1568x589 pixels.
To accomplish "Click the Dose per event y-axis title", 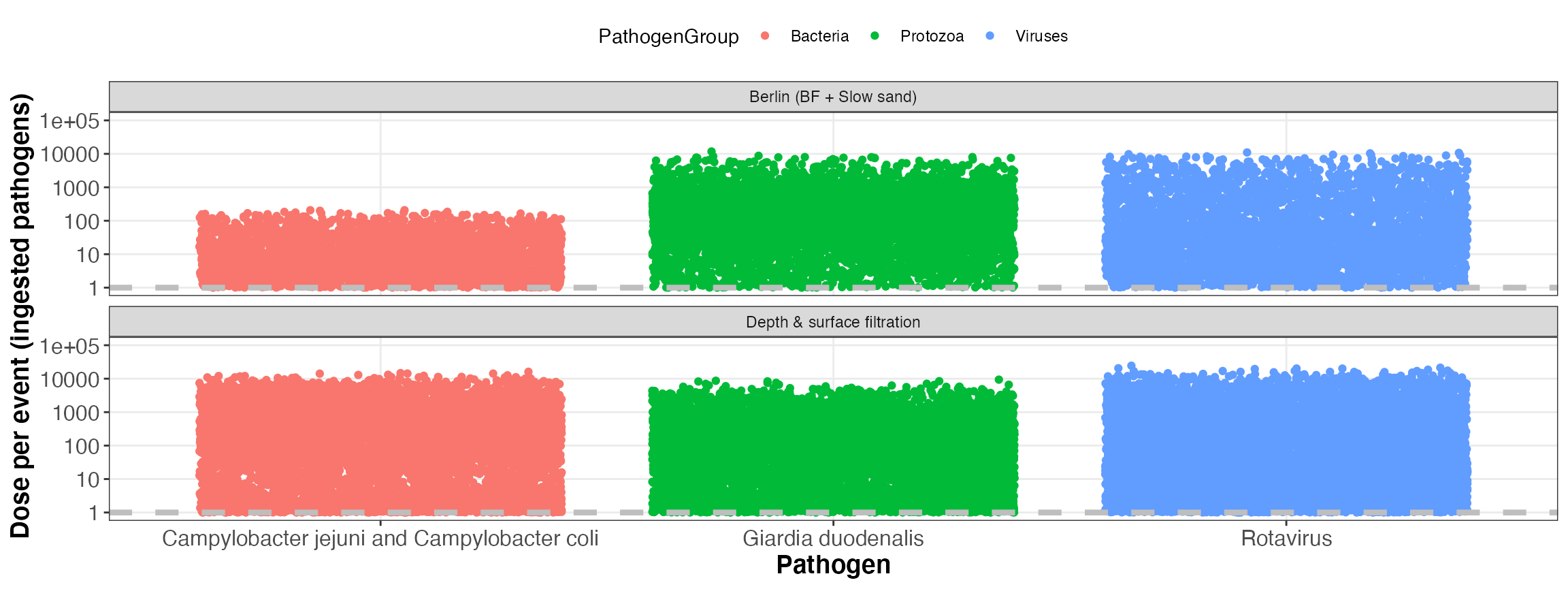I will pyautogui.click(x=20, y=316).
